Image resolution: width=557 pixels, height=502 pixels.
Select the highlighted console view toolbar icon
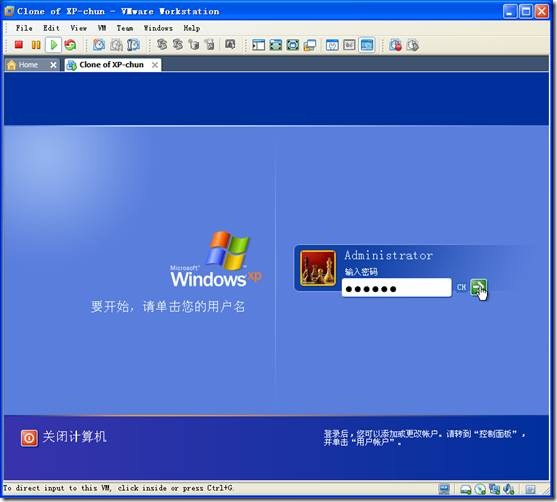click(x=367, y=45)
